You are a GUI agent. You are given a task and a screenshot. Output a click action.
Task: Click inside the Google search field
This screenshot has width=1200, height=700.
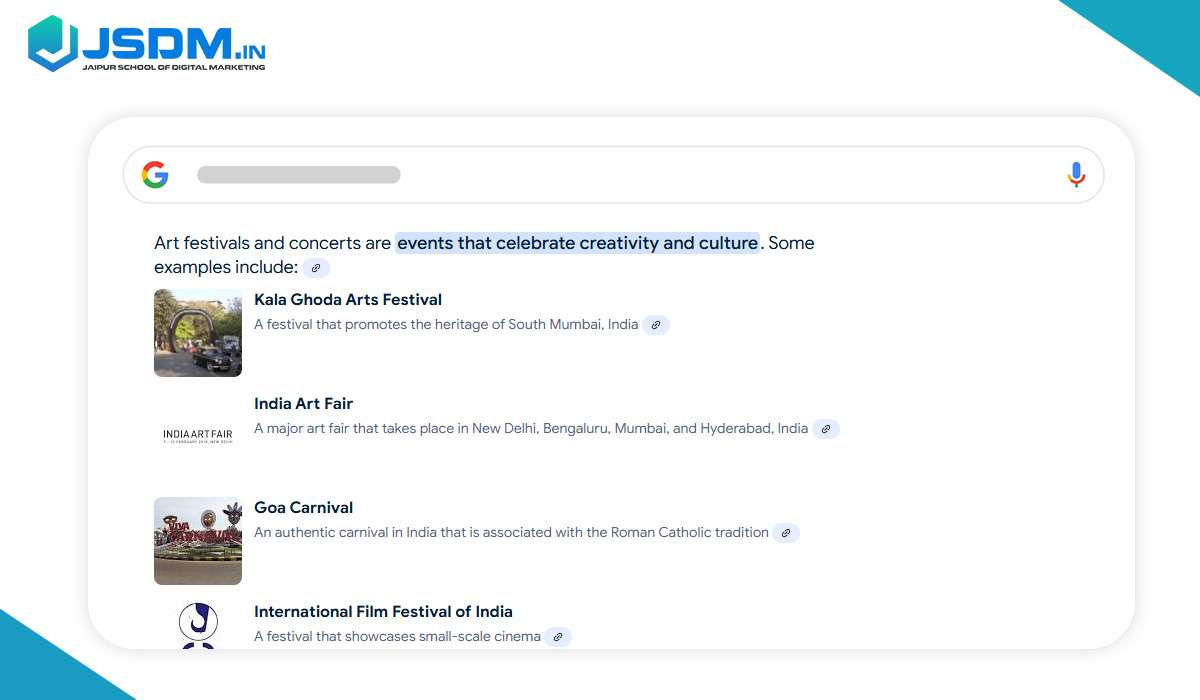[600, 175]
